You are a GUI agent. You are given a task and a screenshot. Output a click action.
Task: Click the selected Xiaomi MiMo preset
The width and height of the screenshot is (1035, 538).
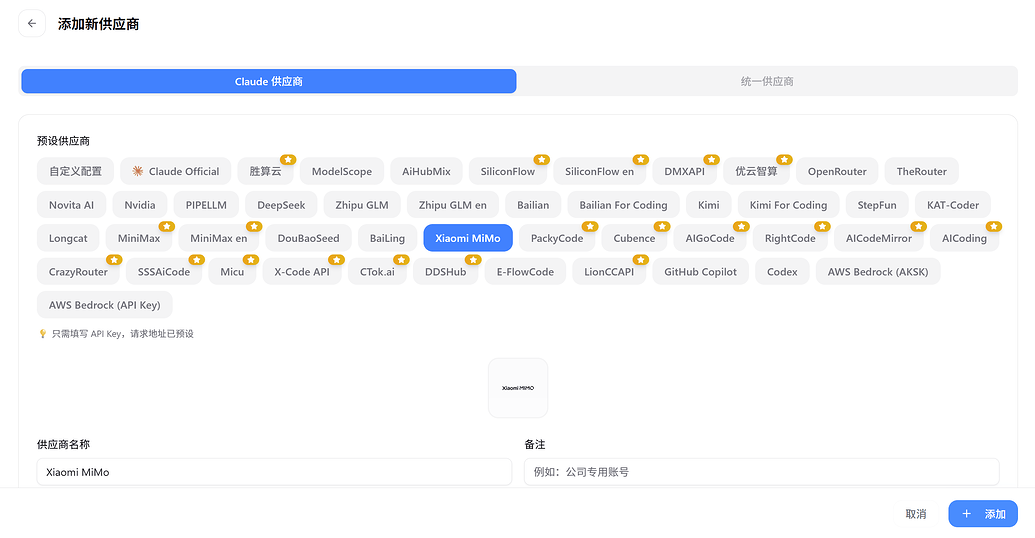468,238
